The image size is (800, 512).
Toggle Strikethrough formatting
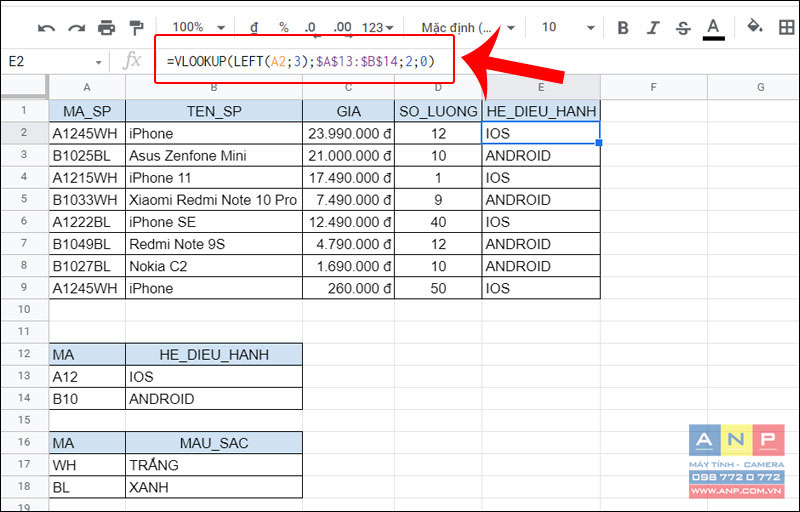click(x=683, y=28)
